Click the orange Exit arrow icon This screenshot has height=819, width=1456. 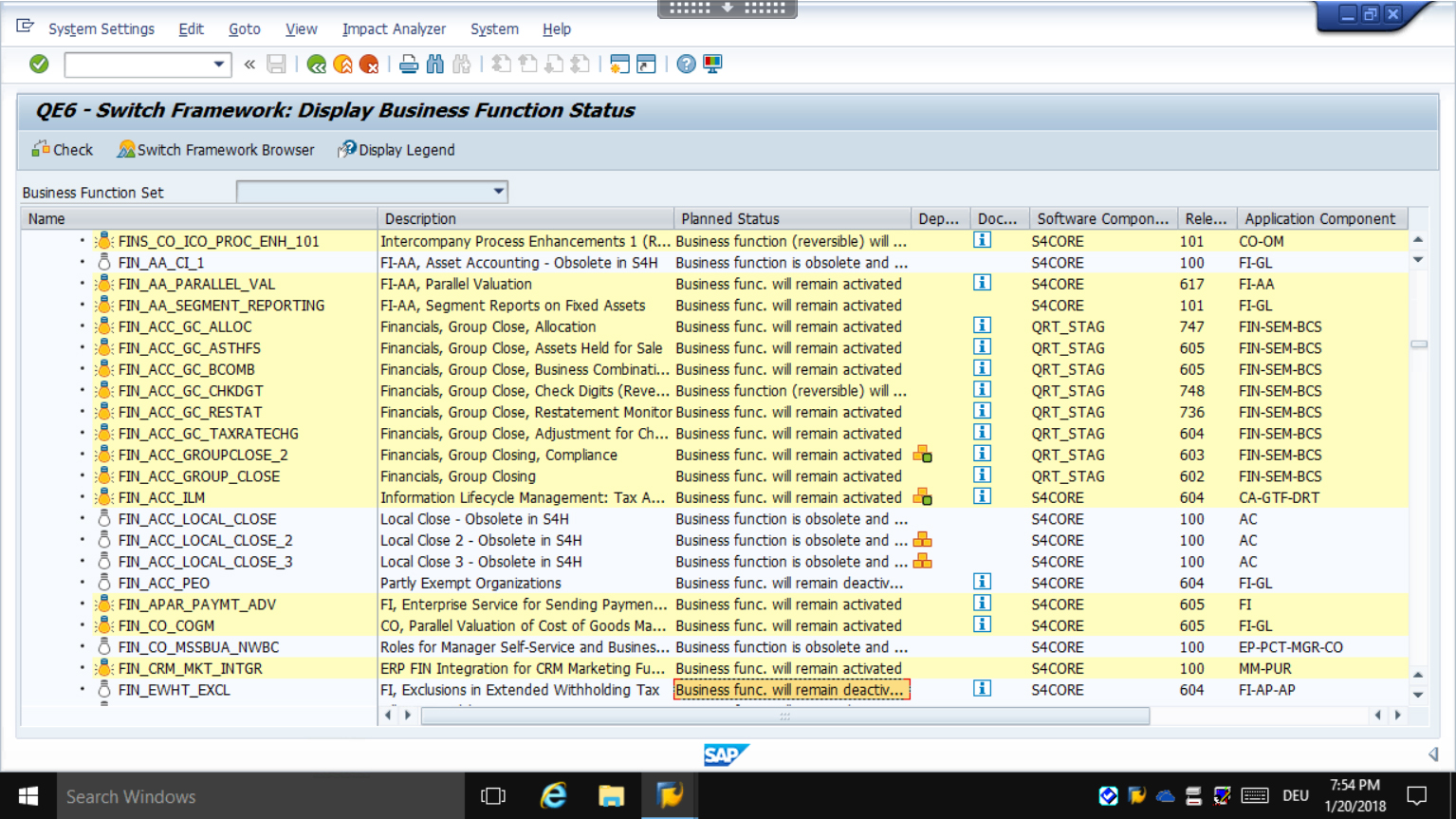coord(343,64)
